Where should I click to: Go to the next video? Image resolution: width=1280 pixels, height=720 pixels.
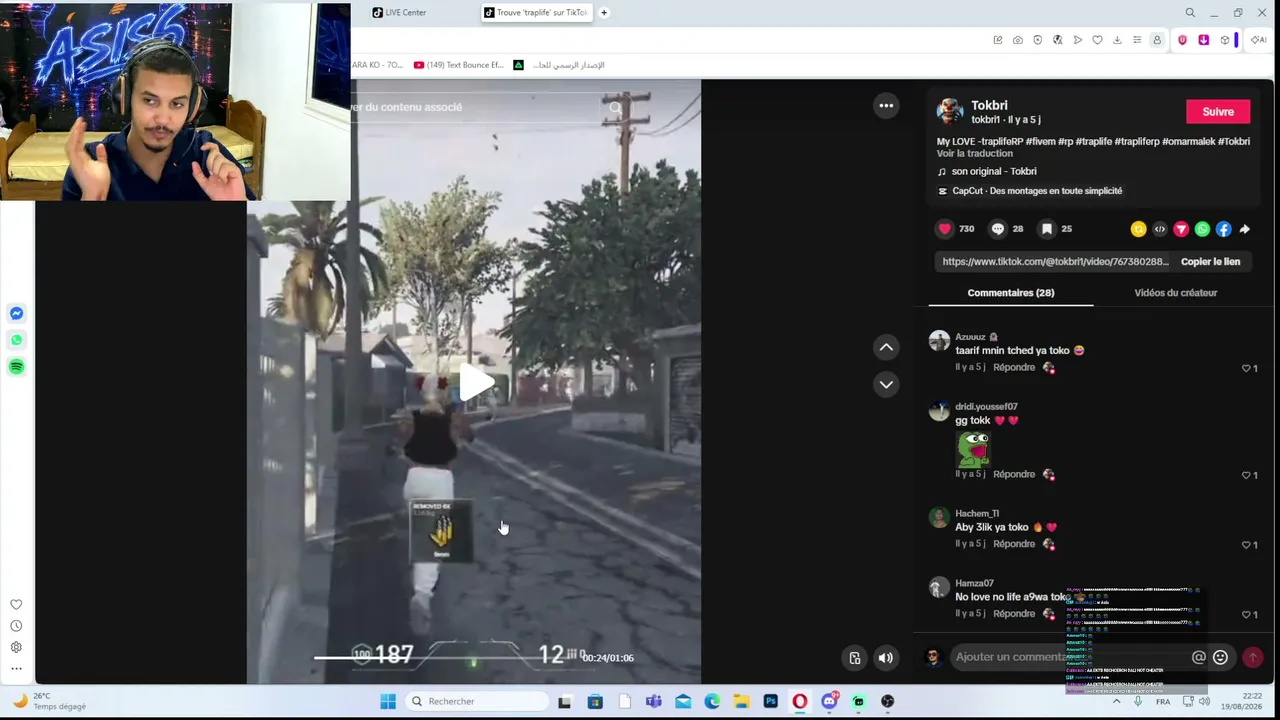tap(886, 384)
